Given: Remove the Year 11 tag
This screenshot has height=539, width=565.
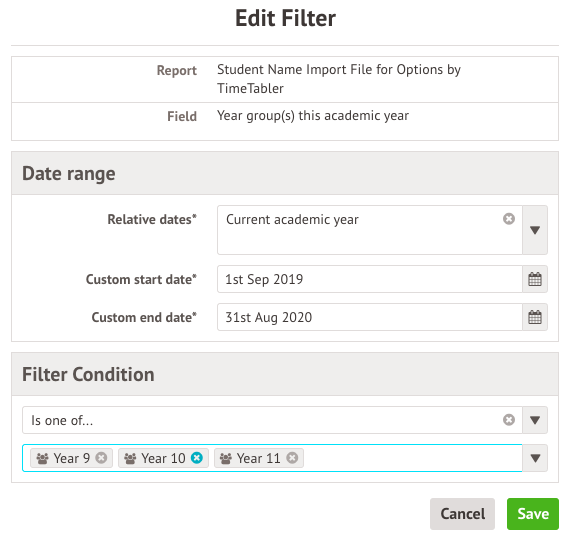Looking at the screenshot, I should pos(292,458).
